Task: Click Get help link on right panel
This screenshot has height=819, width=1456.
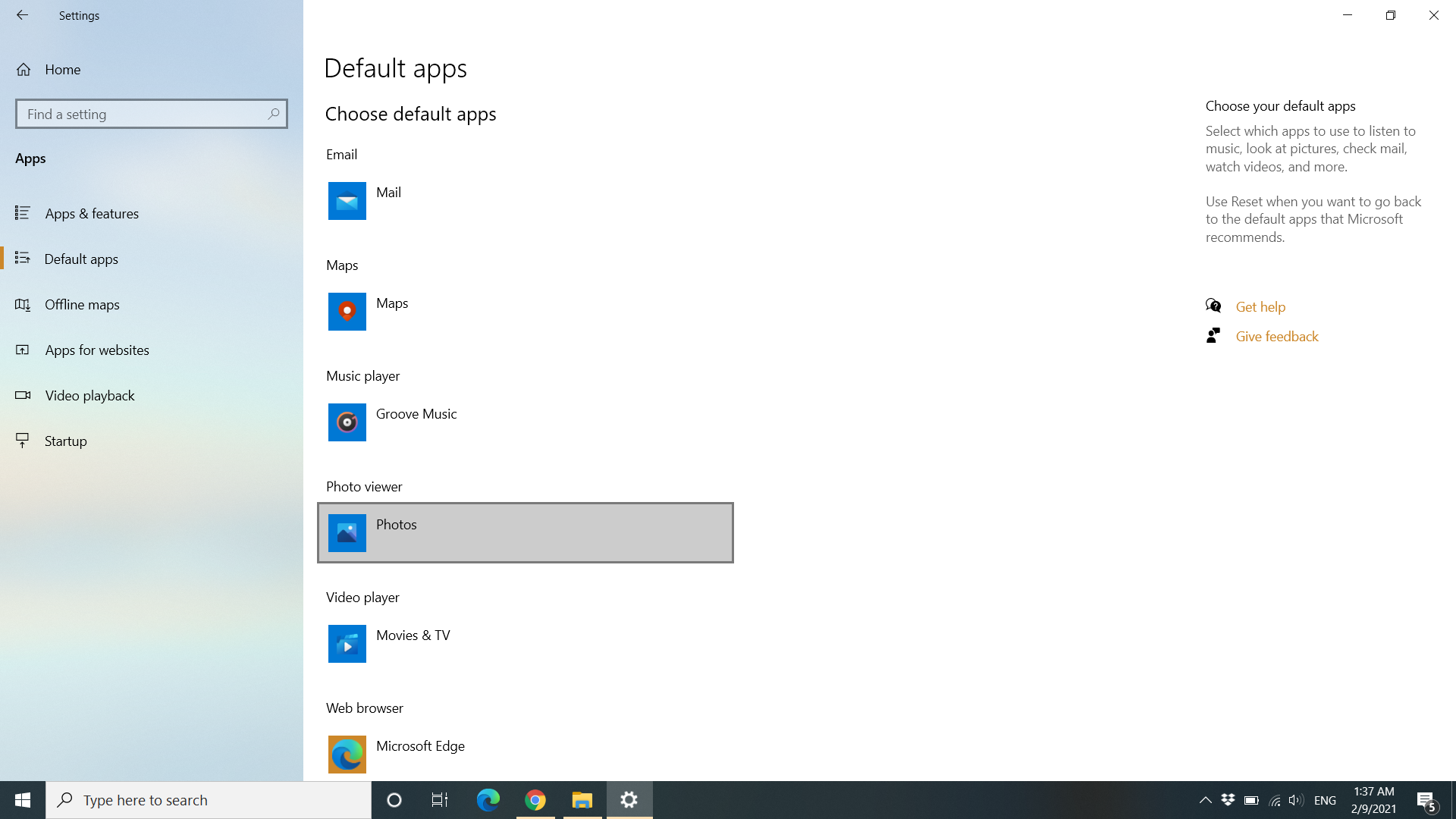Action: (x=1260, y=306)
